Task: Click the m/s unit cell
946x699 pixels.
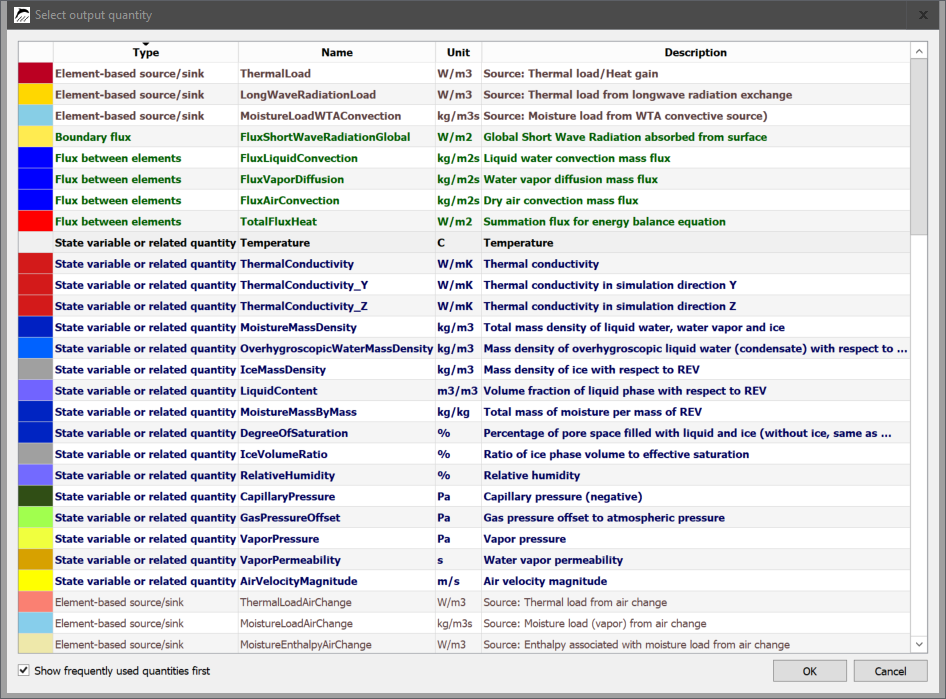Action: 459,581
